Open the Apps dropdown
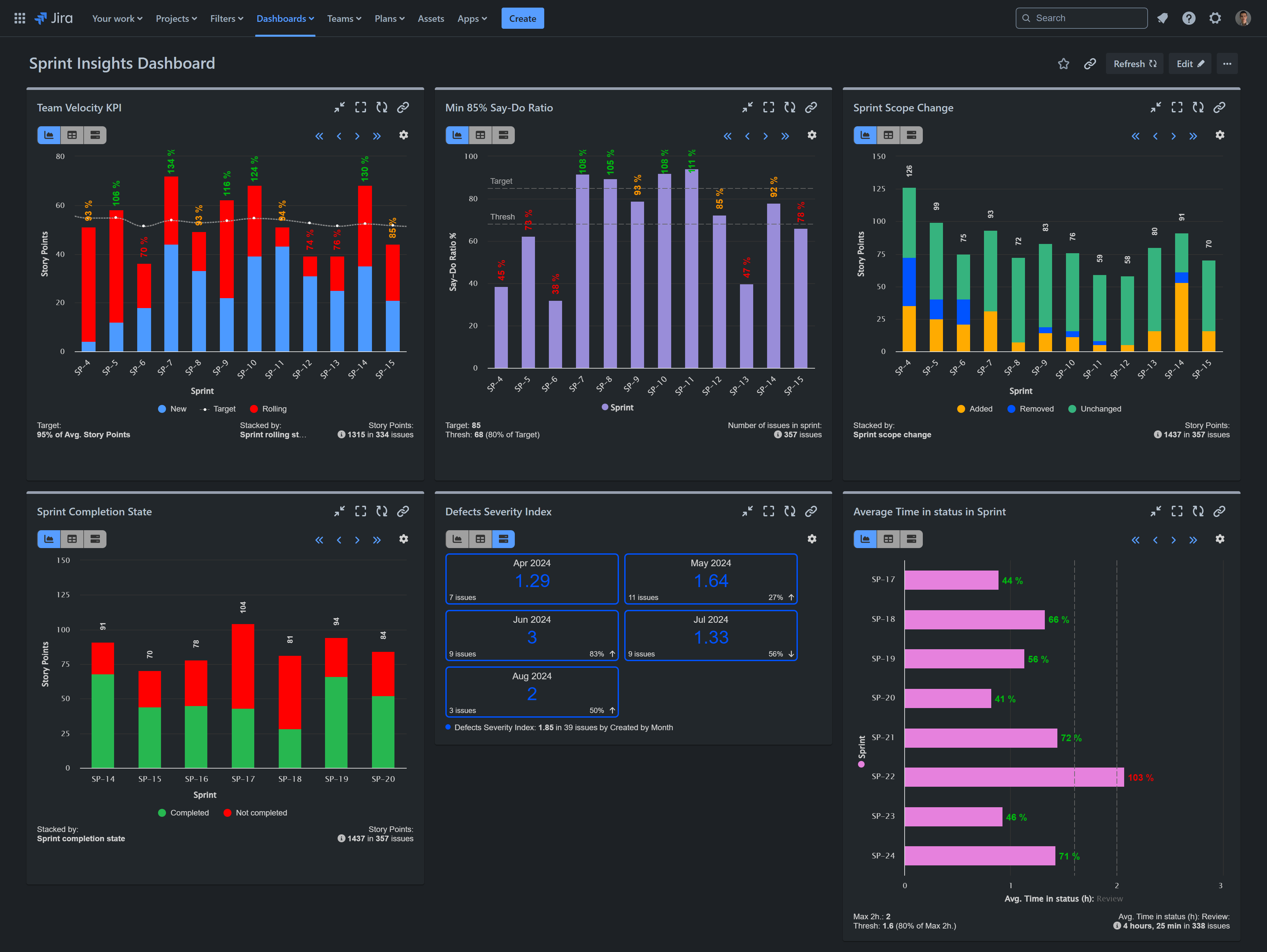This screenshot has height=952, width=1267. tap(472, 18)
